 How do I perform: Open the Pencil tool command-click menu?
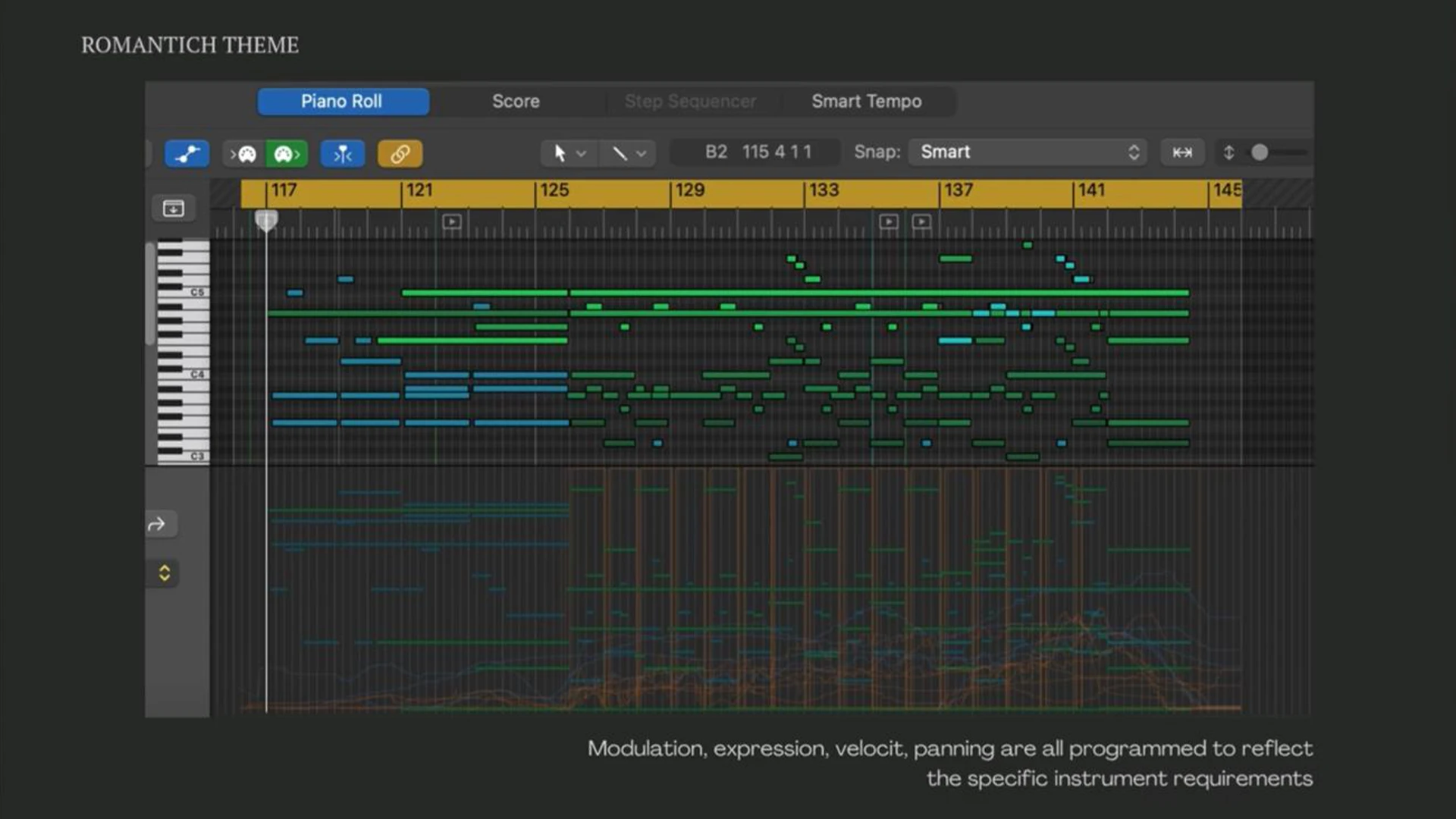pyautogui.click(x=627, y=153)
